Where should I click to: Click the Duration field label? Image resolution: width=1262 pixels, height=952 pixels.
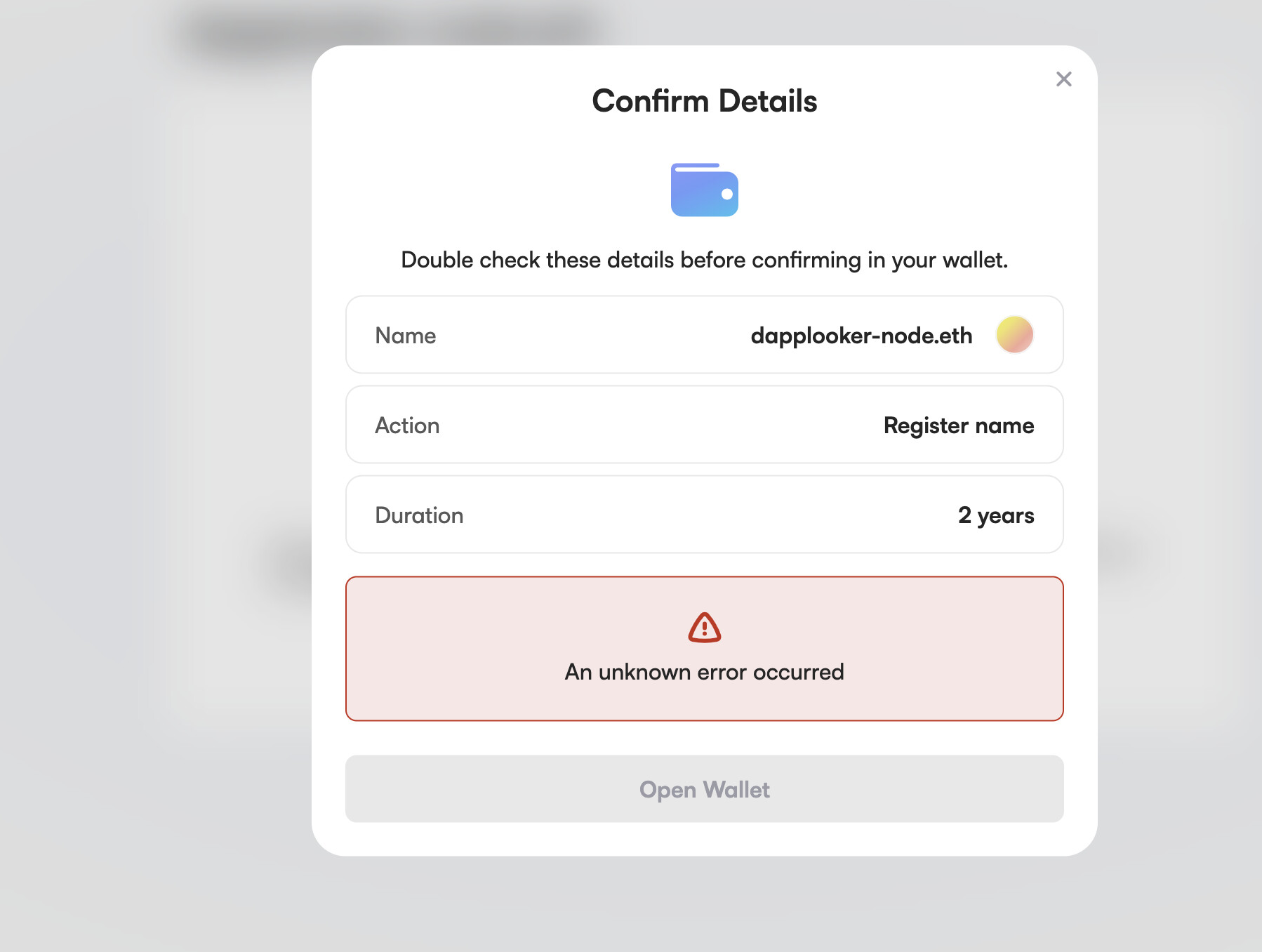click(x=419, y=515)
